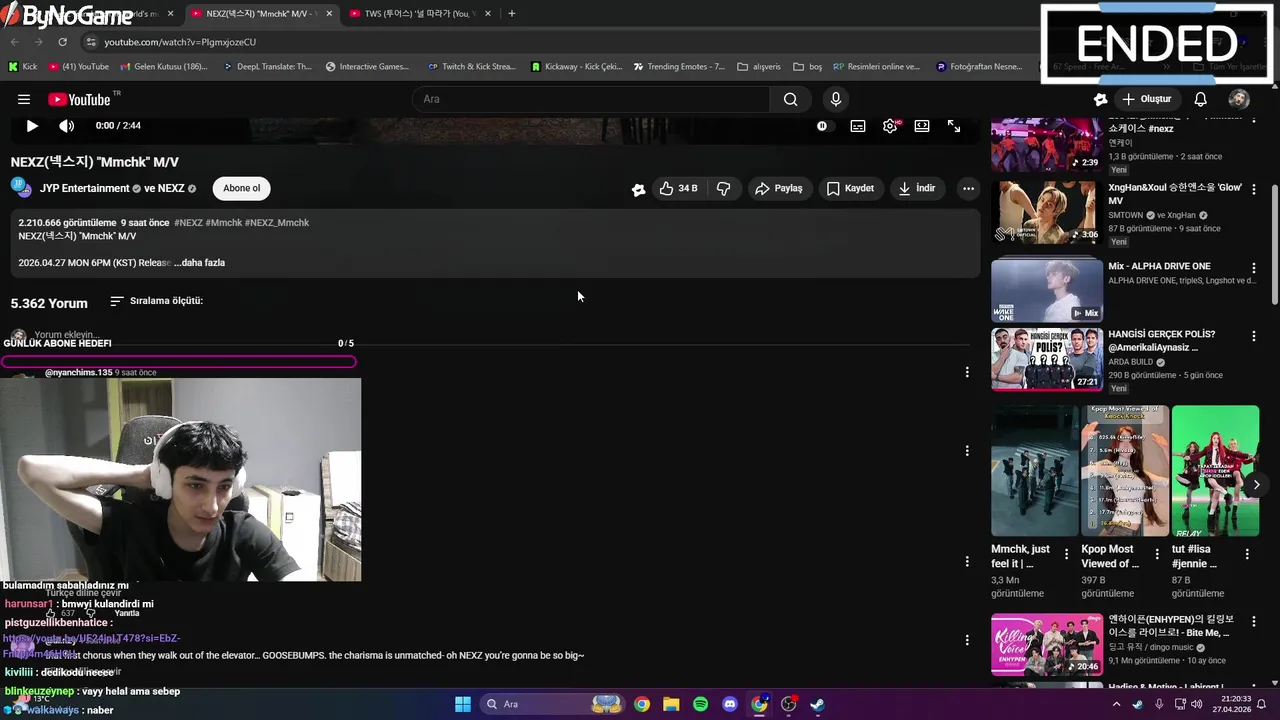Open Discord from the taskbar
This screenshot has width=1280, height=720.
tap(730, 704)
